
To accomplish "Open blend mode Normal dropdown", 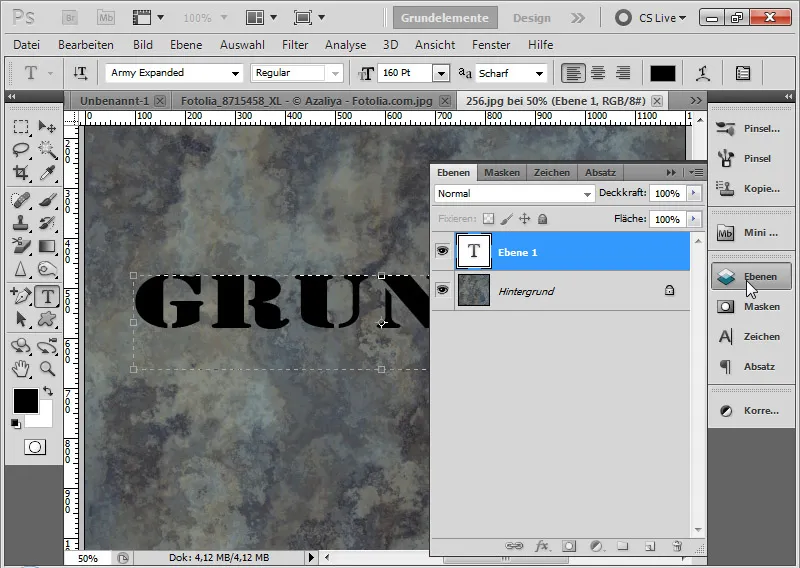I will (x=515, y=194).
